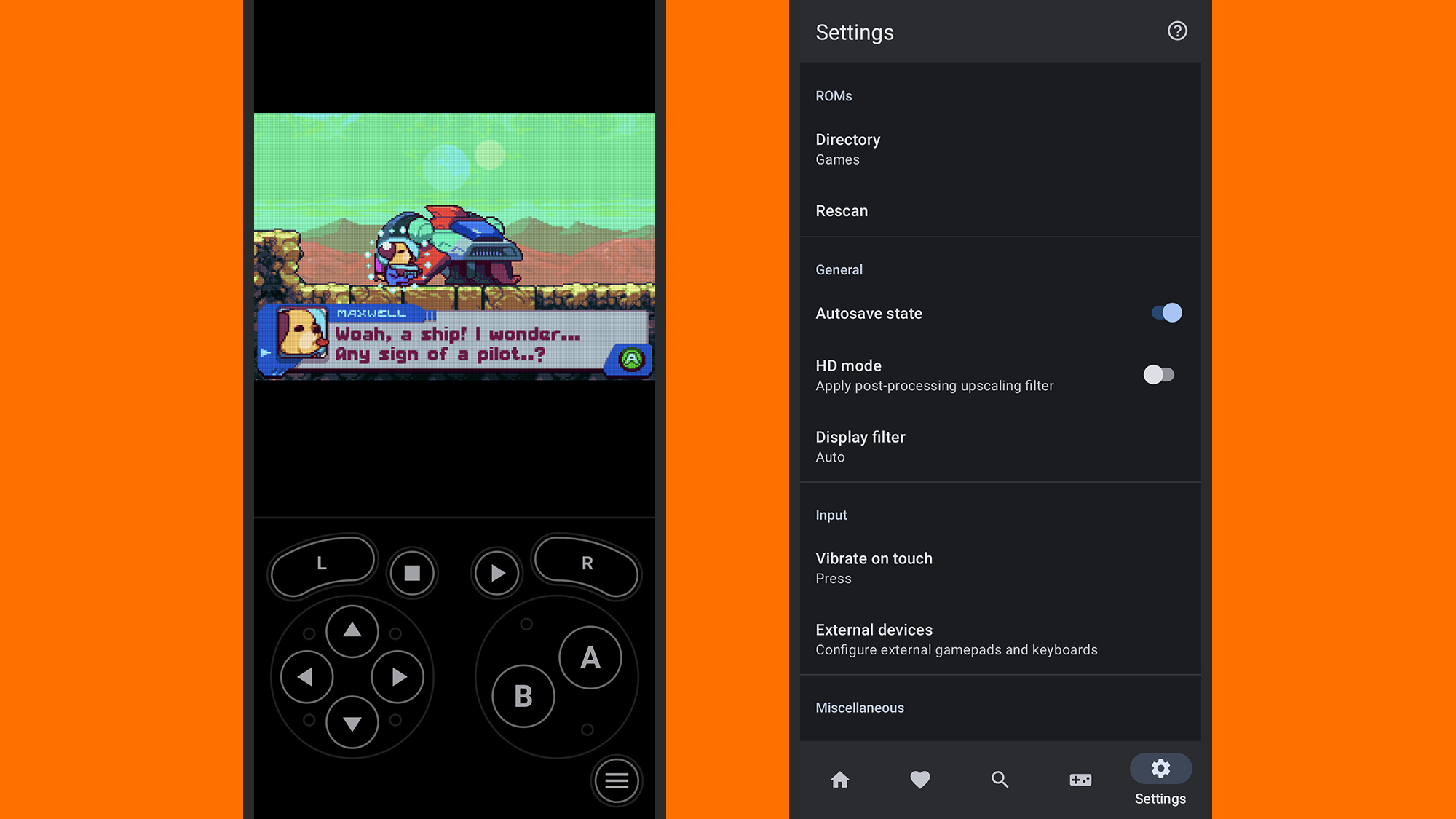The image size is (1456, 819).
Task: Select Display filter Auto option
Action: click(999, 446)
